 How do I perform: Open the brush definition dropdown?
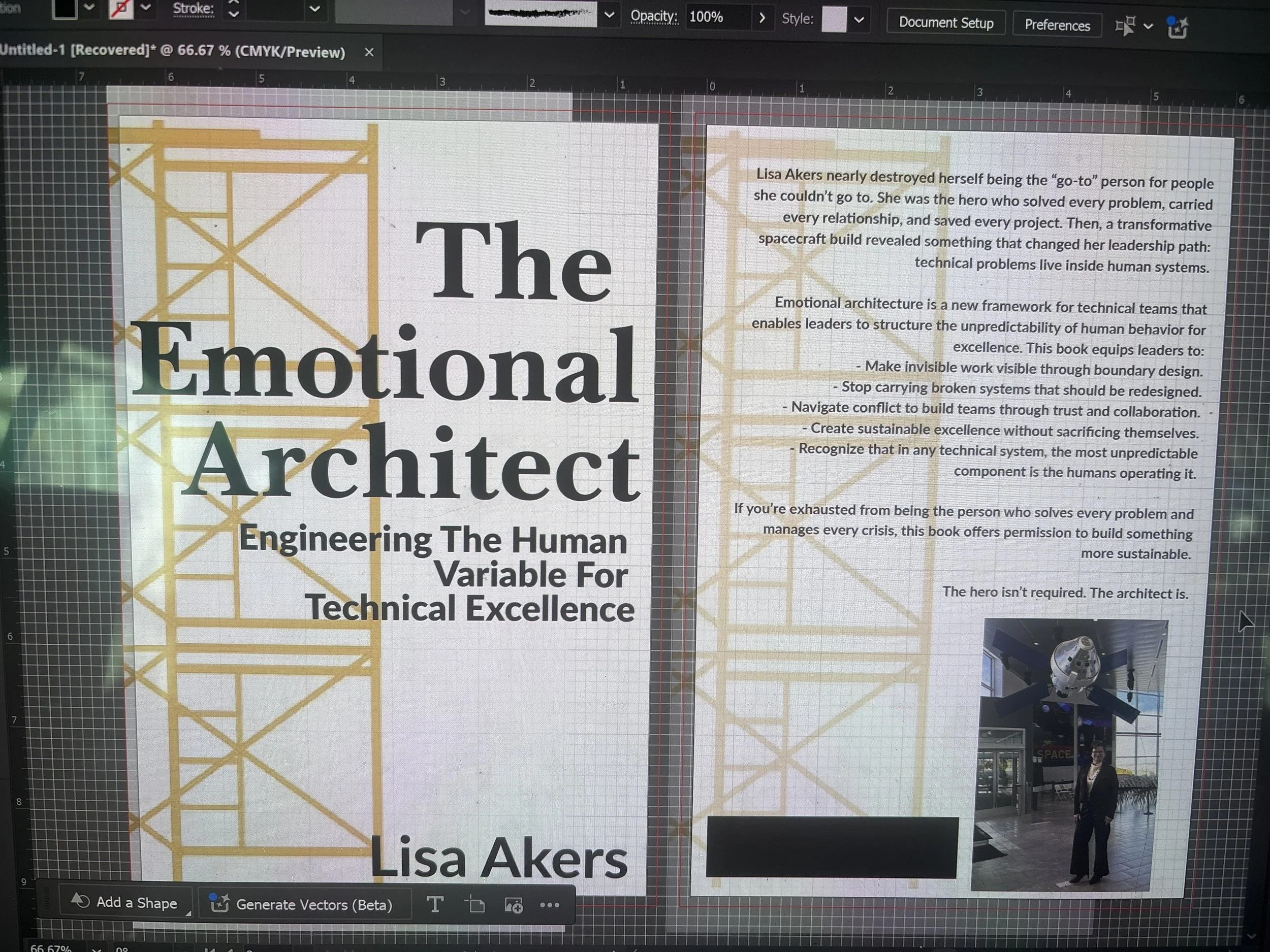(610, 14)
